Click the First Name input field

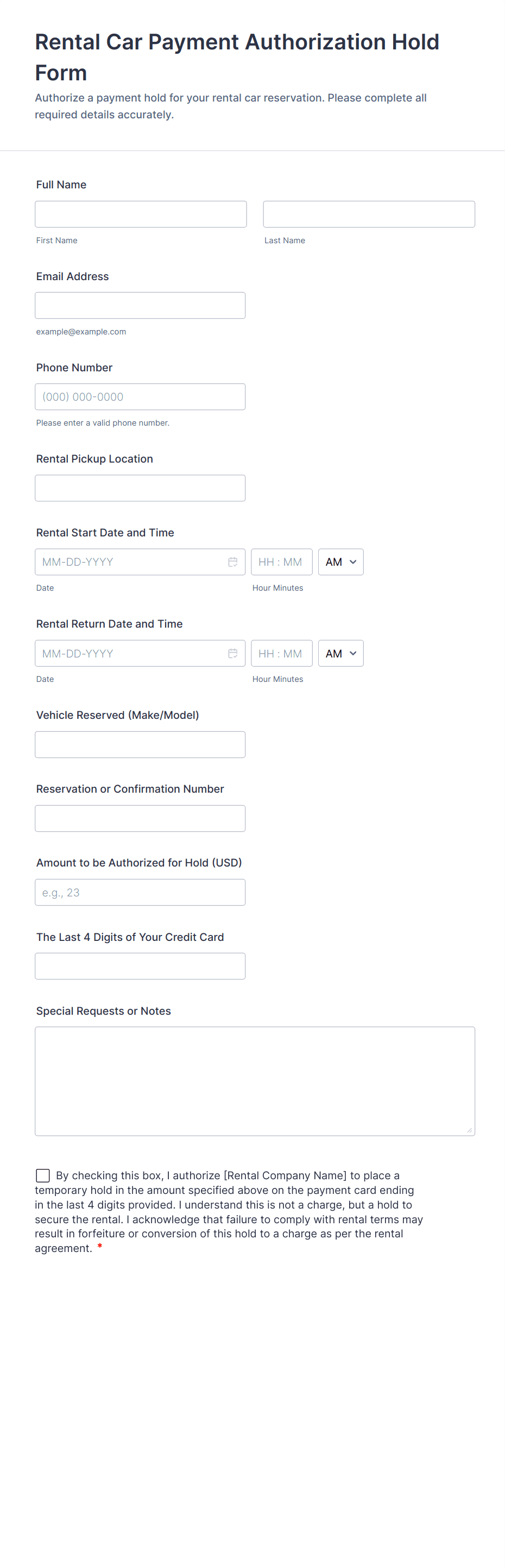[x=141, y=214]
